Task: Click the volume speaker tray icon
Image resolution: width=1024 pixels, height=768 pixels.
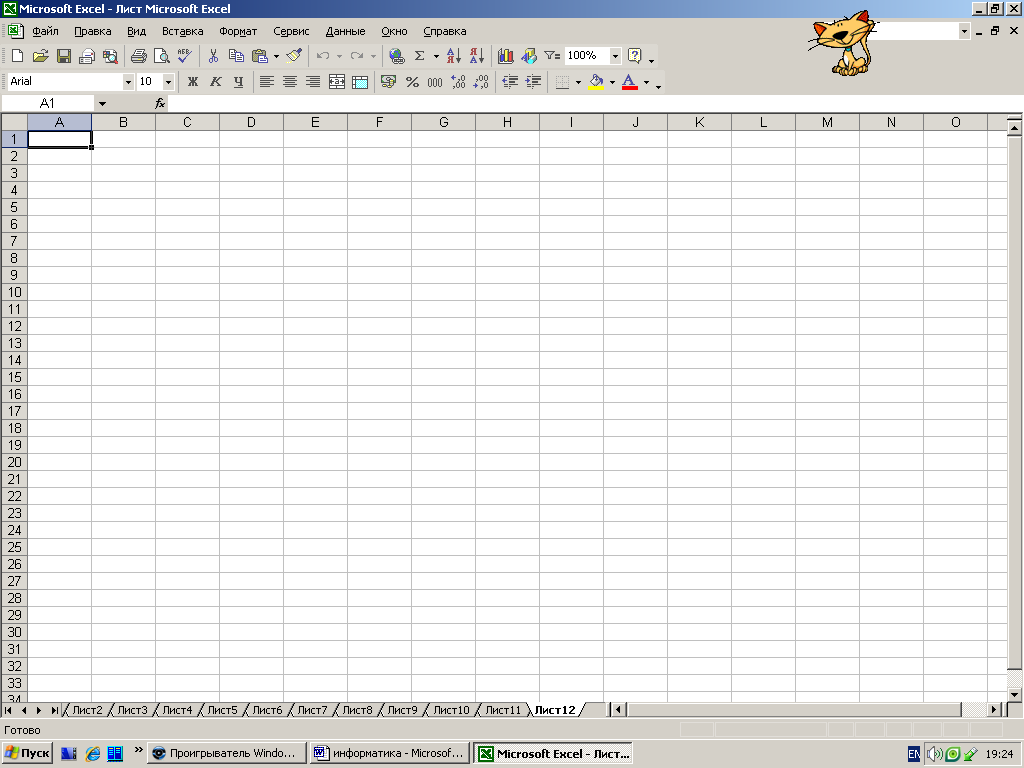Action: (934, 754)
